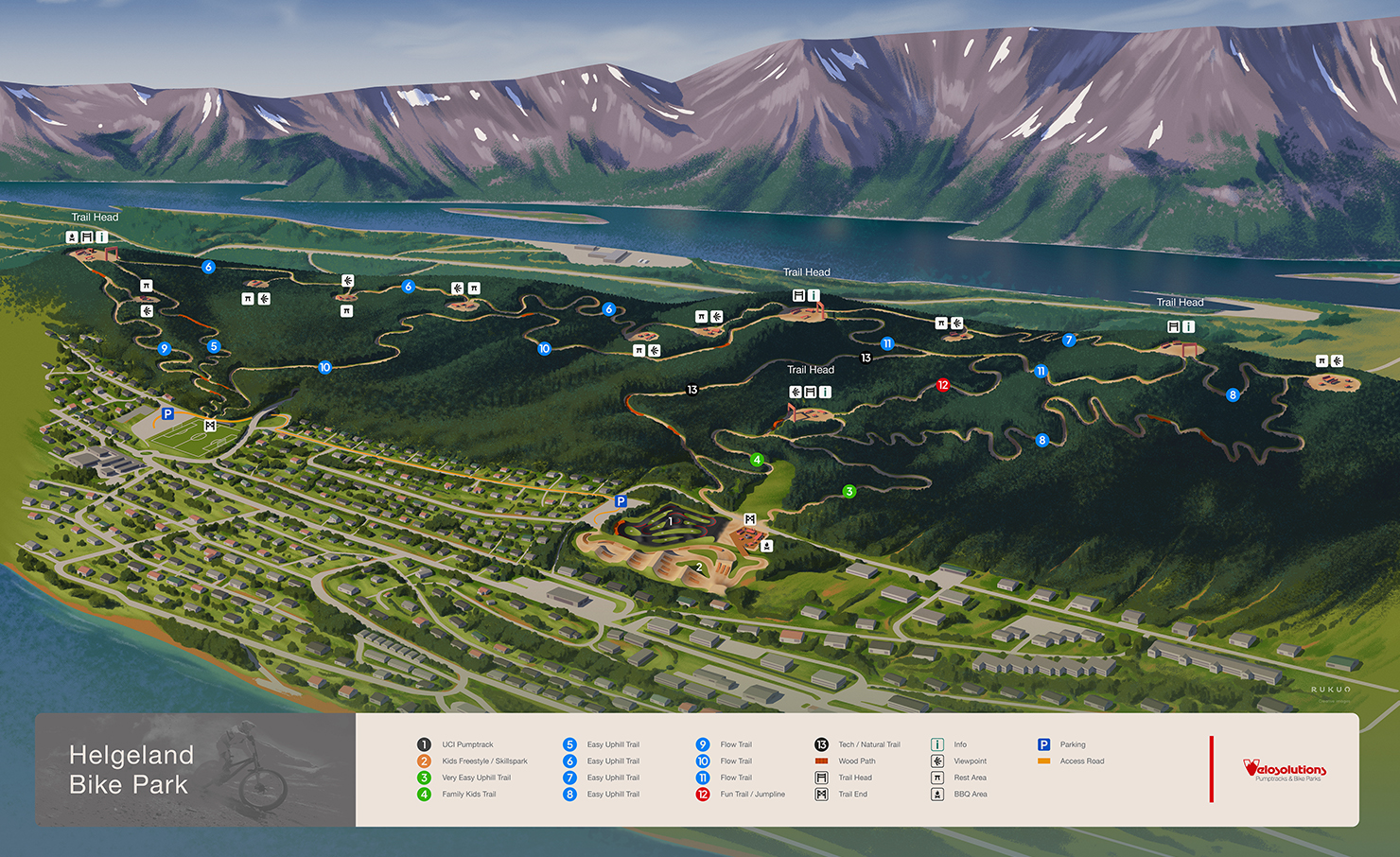Select the Trail End icon beside the pumptrack
This screenshot has height=857, width=1400.
[x=750, y=519]
